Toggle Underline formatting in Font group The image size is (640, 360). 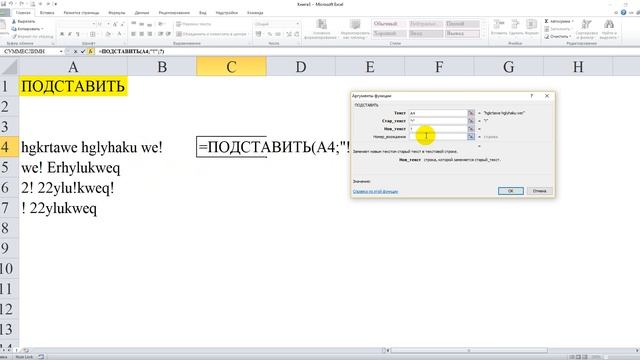78,34
